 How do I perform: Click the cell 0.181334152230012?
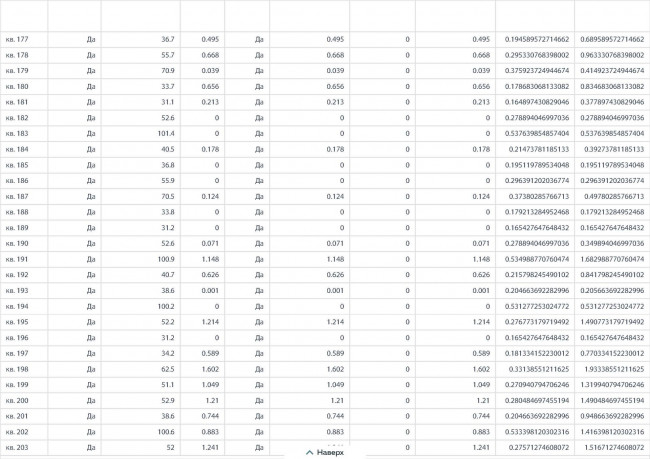(x=537, y=353)
